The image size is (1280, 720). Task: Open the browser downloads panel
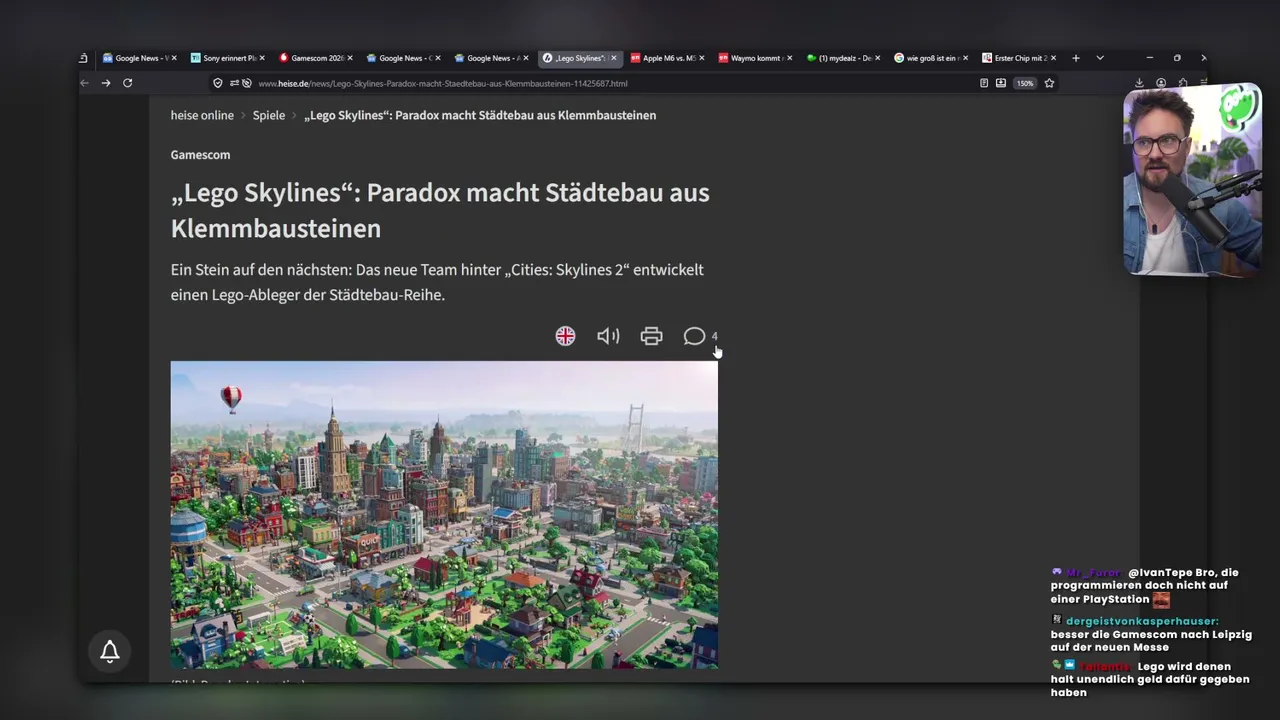coord(1139,83)
